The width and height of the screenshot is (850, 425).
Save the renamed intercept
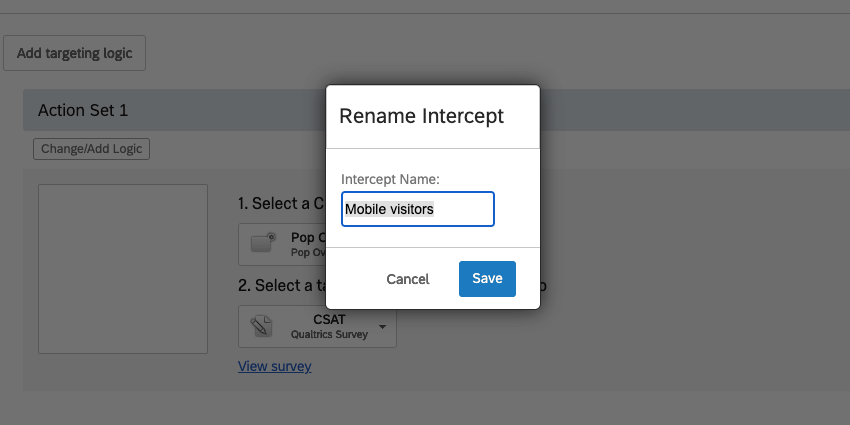pyautogui.click(x=487, y=279)
